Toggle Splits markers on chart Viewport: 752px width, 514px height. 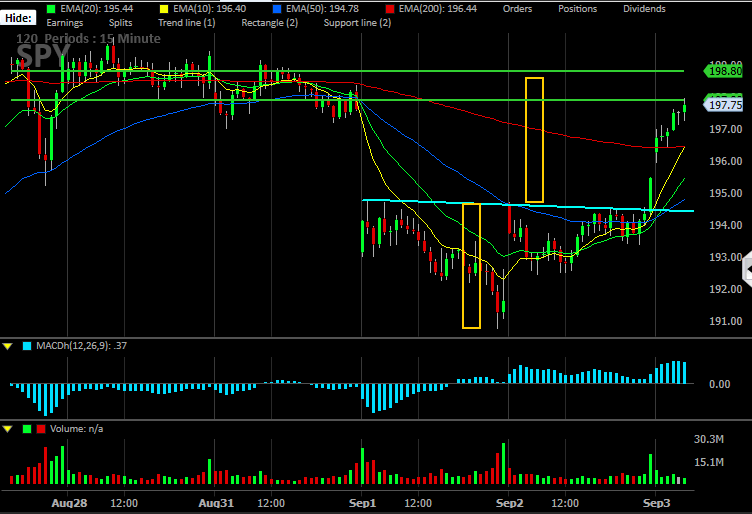120,23
